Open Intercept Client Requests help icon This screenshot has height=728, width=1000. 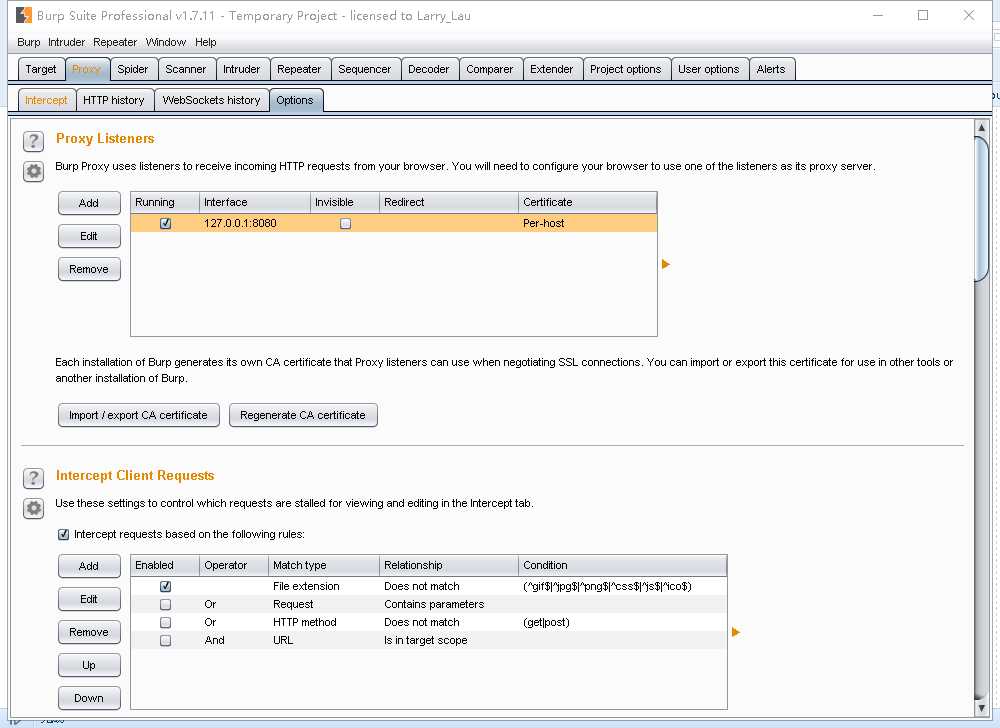tap(33, 478)
